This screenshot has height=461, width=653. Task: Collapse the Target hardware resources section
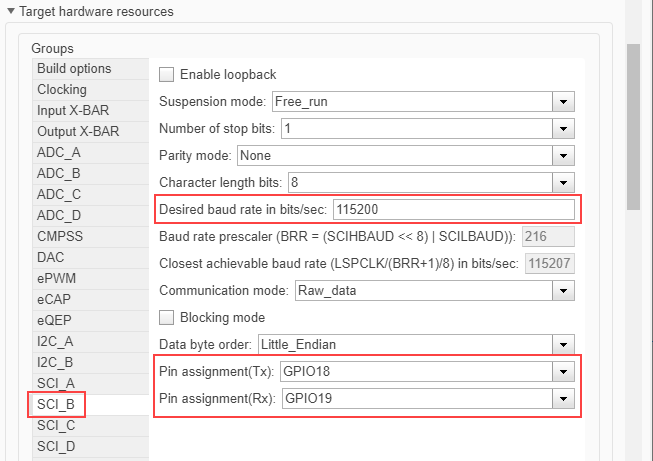pyautogui.click(x=11, y=12)
